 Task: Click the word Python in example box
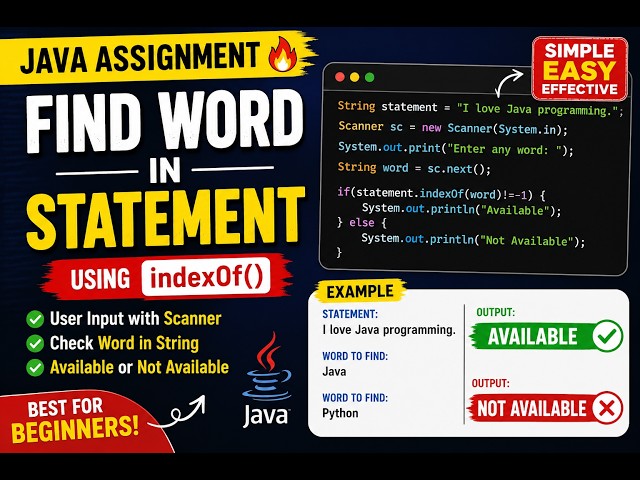click(x=340, y=413)
